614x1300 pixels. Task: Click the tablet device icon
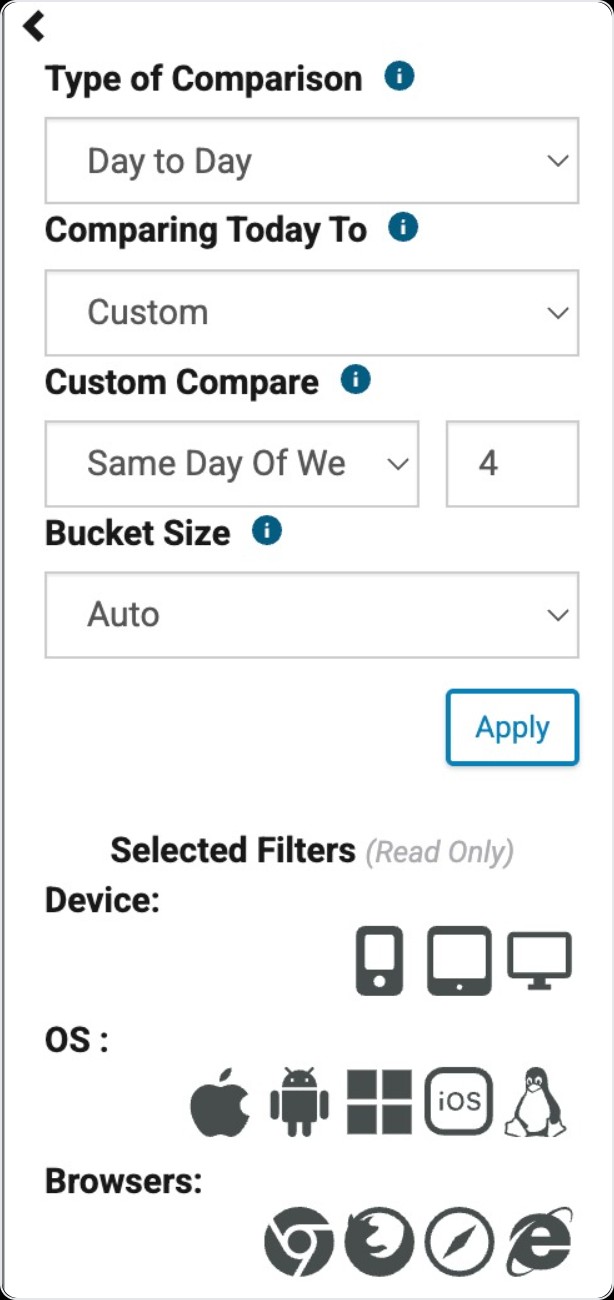click(x=460, y=960)
